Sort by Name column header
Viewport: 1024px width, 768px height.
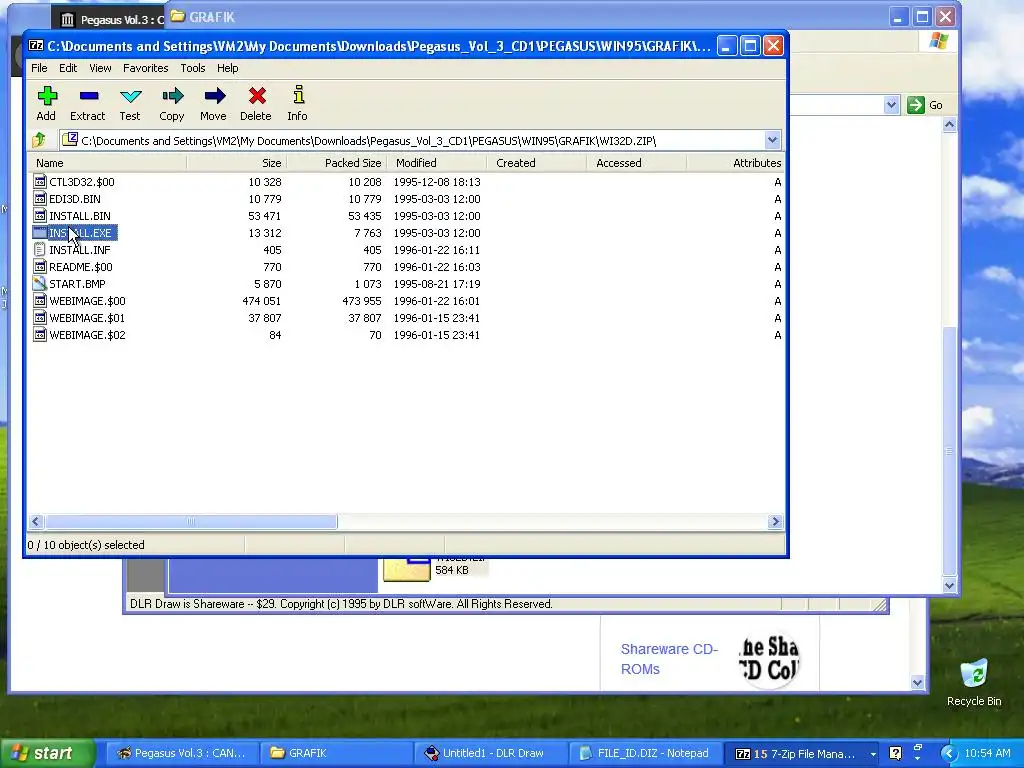tap(108, 163)
